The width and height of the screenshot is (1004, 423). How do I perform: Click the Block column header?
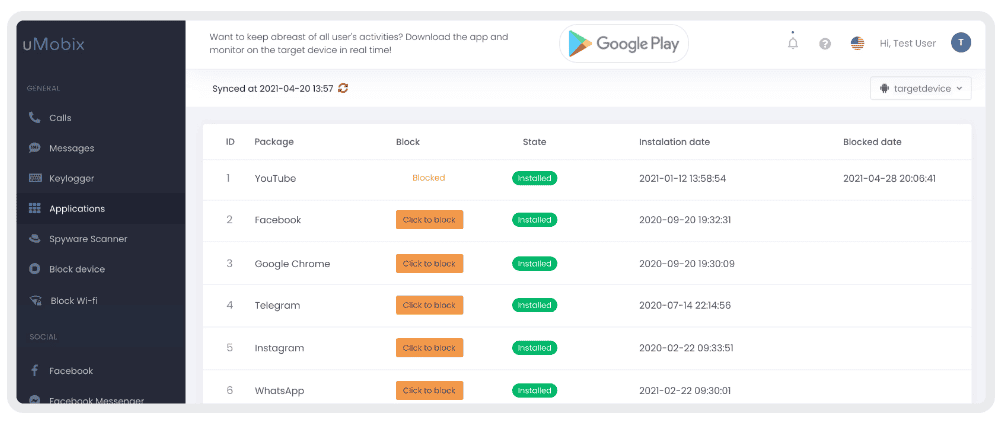408,142
